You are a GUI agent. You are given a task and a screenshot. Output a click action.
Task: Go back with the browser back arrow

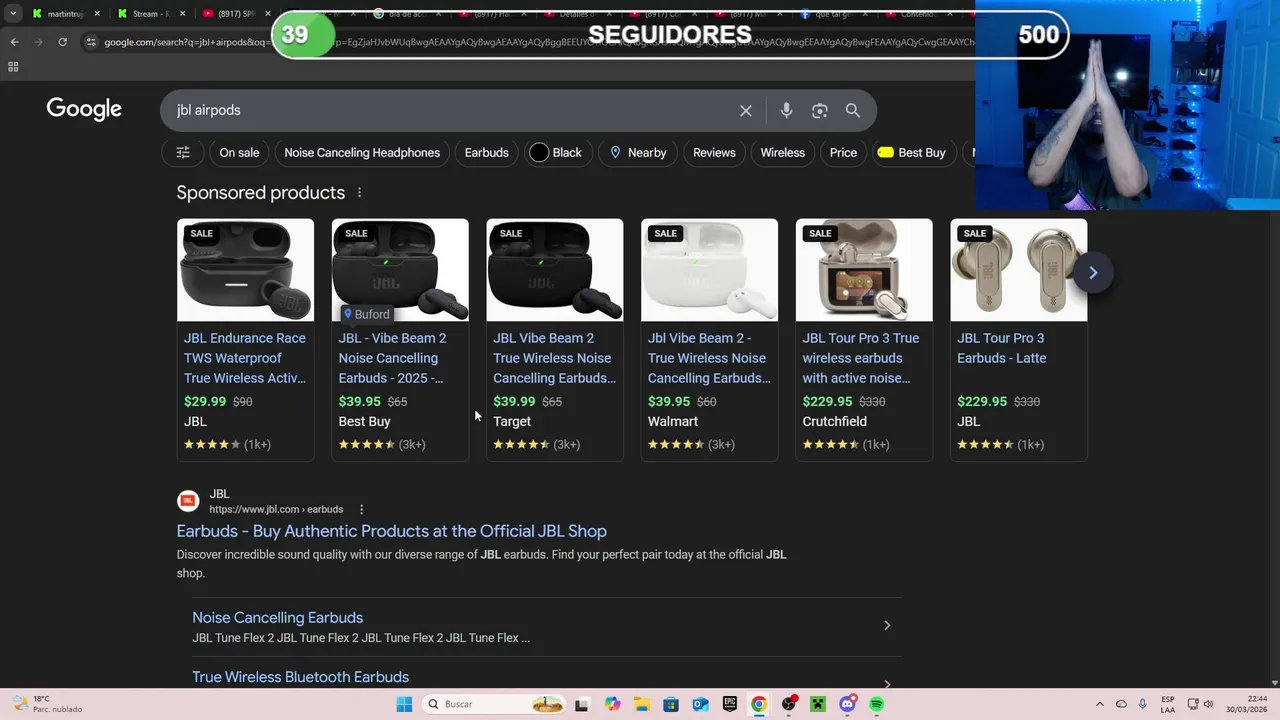(x=14, y=42)
